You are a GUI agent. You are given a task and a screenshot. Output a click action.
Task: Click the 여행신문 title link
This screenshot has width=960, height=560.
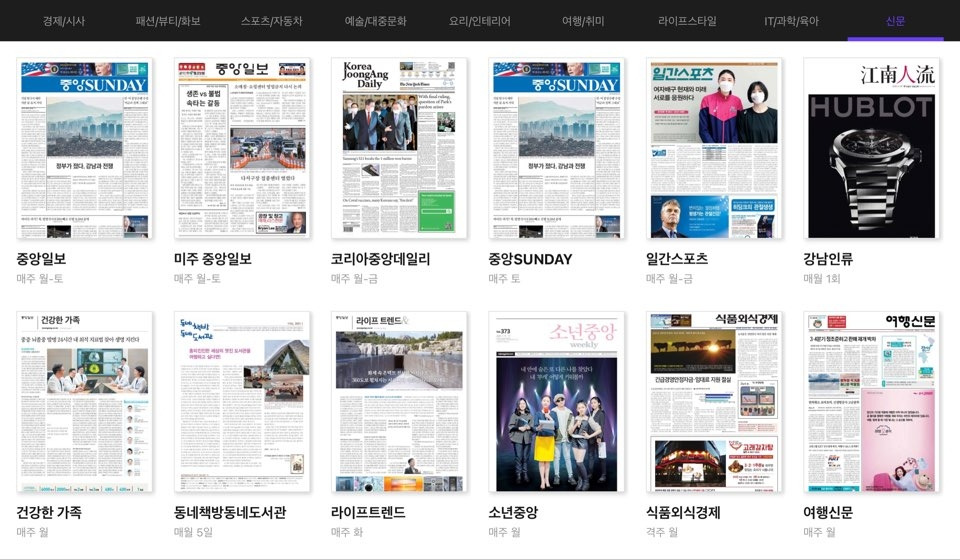828,512
